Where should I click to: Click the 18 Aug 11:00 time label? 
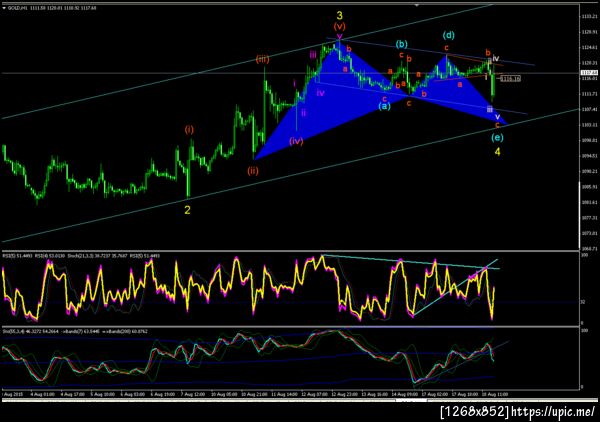point(494,394)
